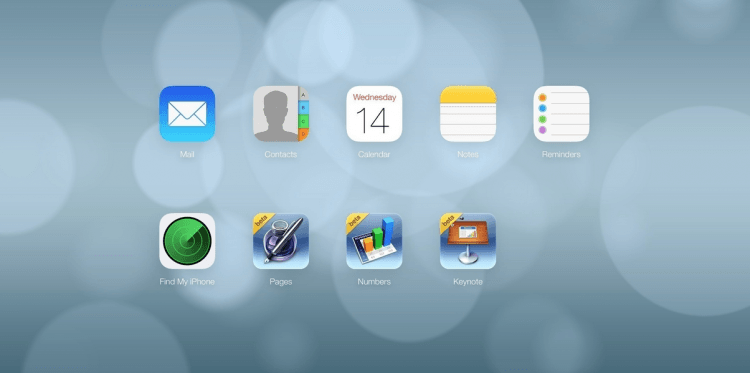Open the Keynote beta app icon
This screenshot has width=750, height=373.
(x=468, y=241)
